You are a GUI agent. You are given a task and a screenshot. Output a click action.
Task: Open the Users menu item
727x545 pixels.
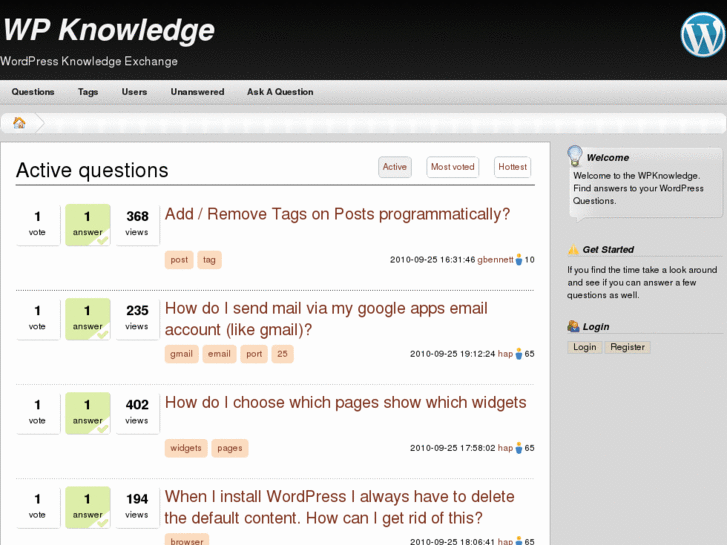(x=134, y=92)
